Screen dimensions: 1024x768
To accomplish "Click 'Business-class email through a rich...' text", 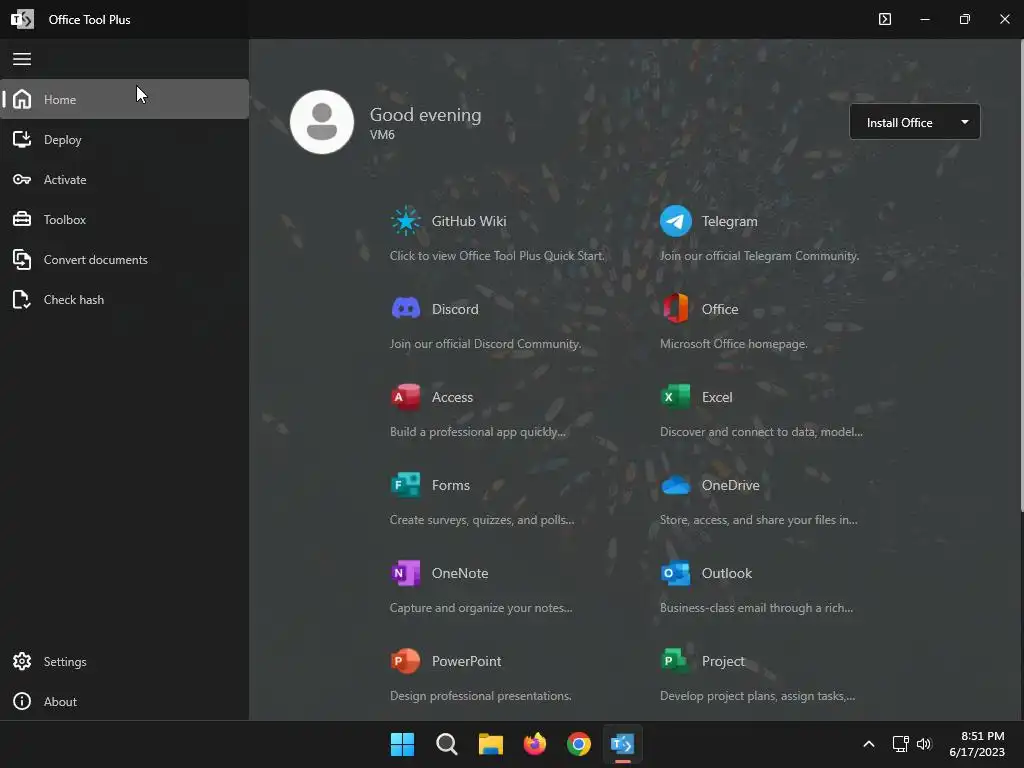I will [756, 608].
